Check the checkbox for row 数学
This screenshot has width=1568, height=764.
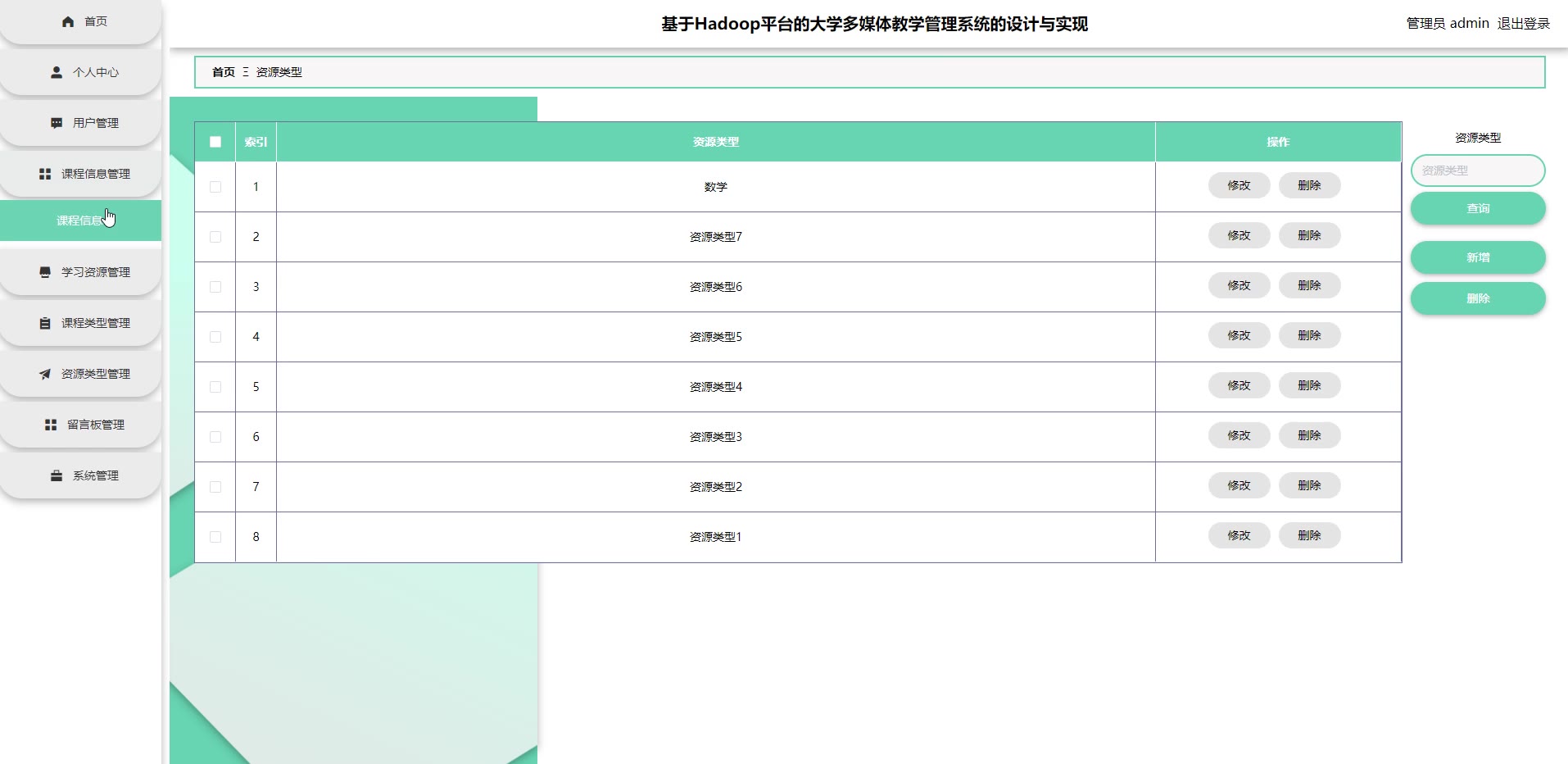click(215, 187)
